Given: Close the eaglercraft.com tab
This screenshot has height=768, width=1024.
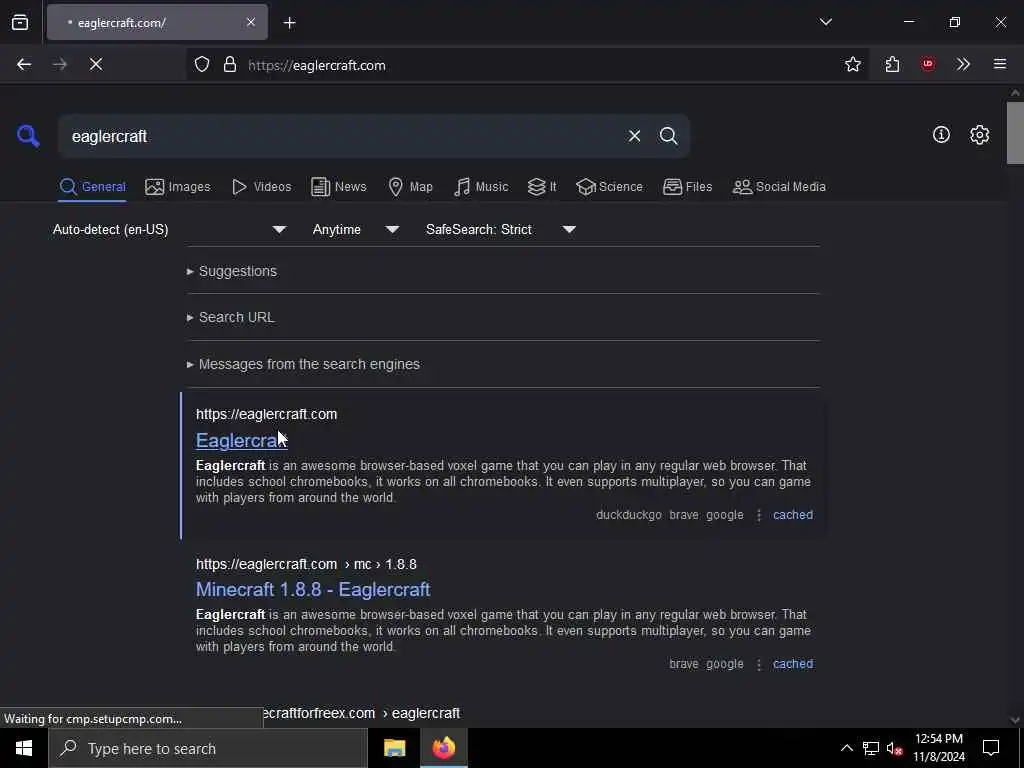Looking at the screenshot, I should 251,22.
